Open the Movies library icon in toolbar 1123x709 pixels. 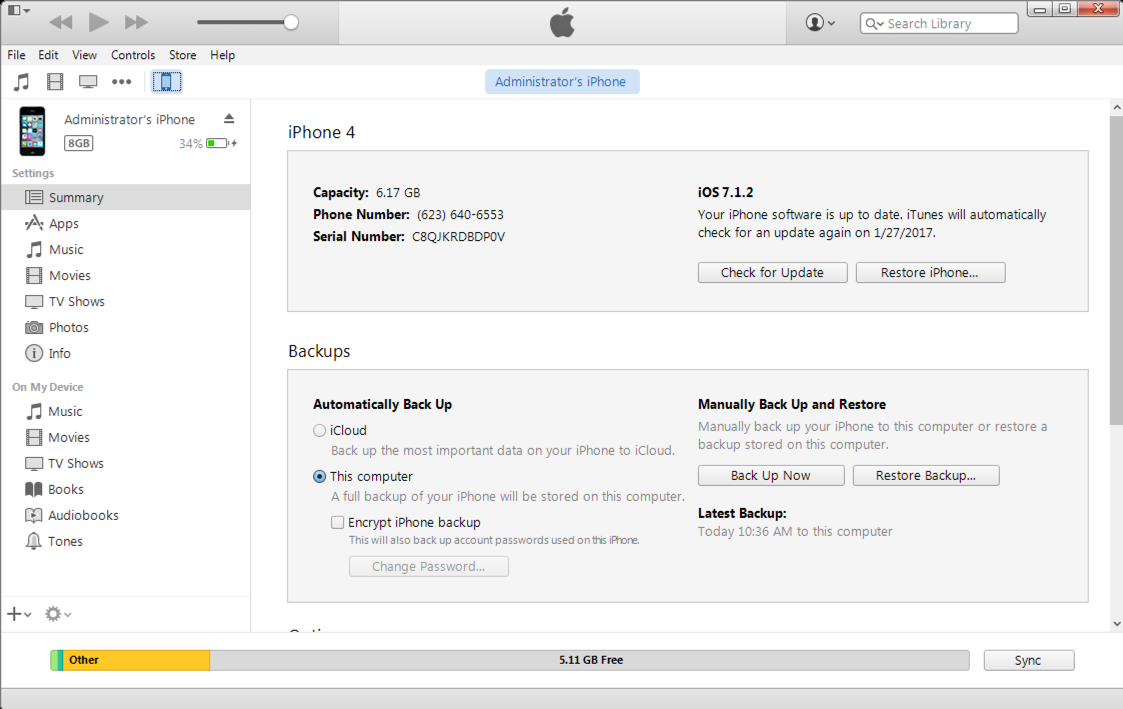coord(55,82)
